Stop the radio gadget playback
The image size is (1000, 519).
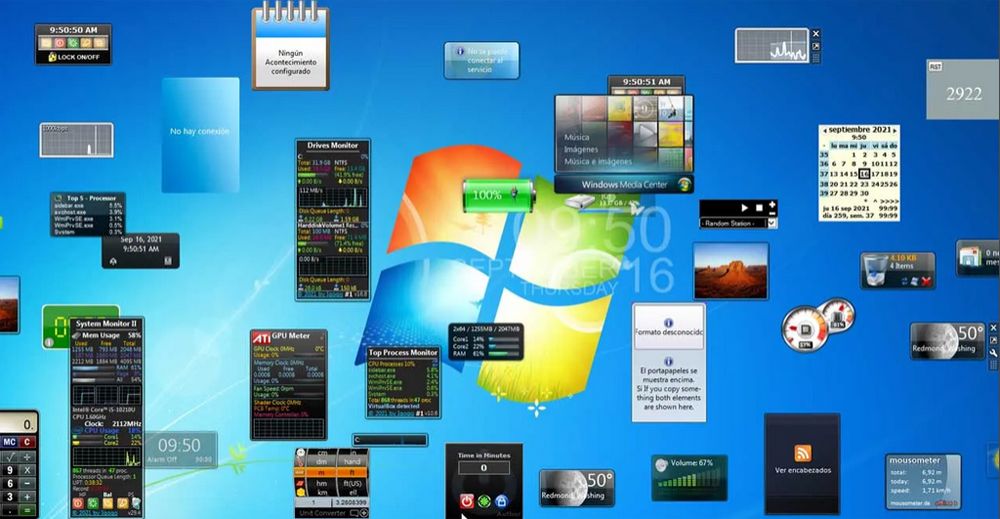(x=759, y=208)
